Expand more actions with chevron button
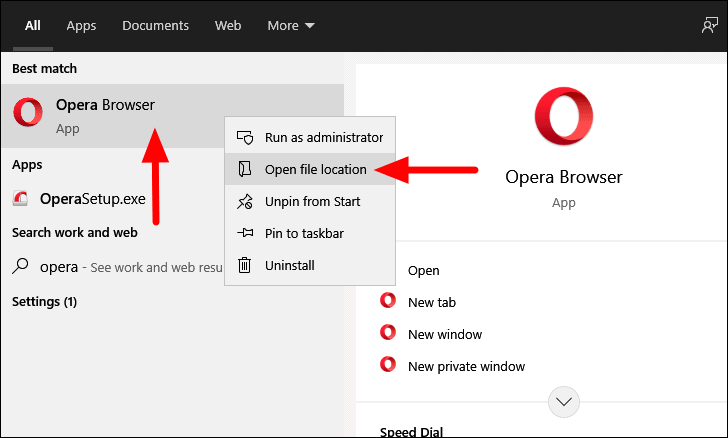Viewport: 728px width, 438px height. coord(564,402)
